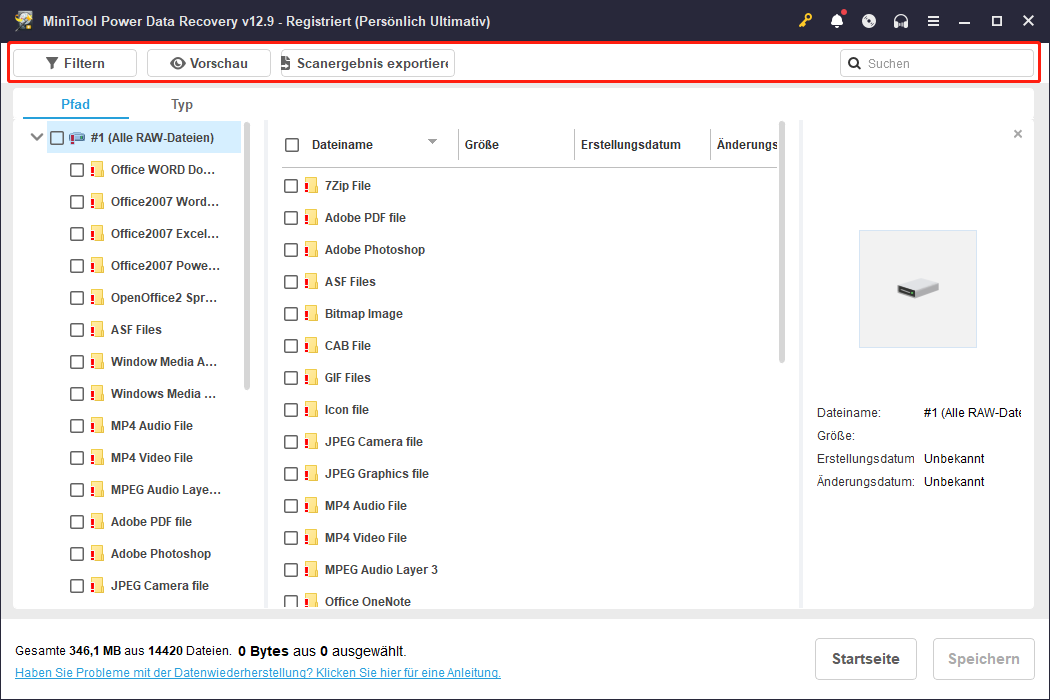The image size is (1050, 700).
Task: Click folder icon next to Icon file
Action: pyautogui.click(x=311, y=409)
